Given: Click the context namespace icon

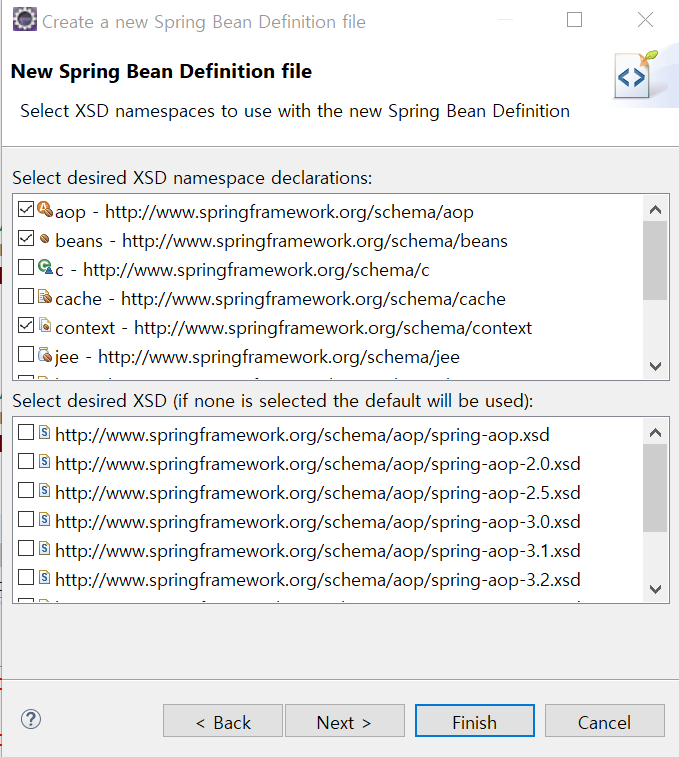Looking at the screenshot, I should pos(45,325).
